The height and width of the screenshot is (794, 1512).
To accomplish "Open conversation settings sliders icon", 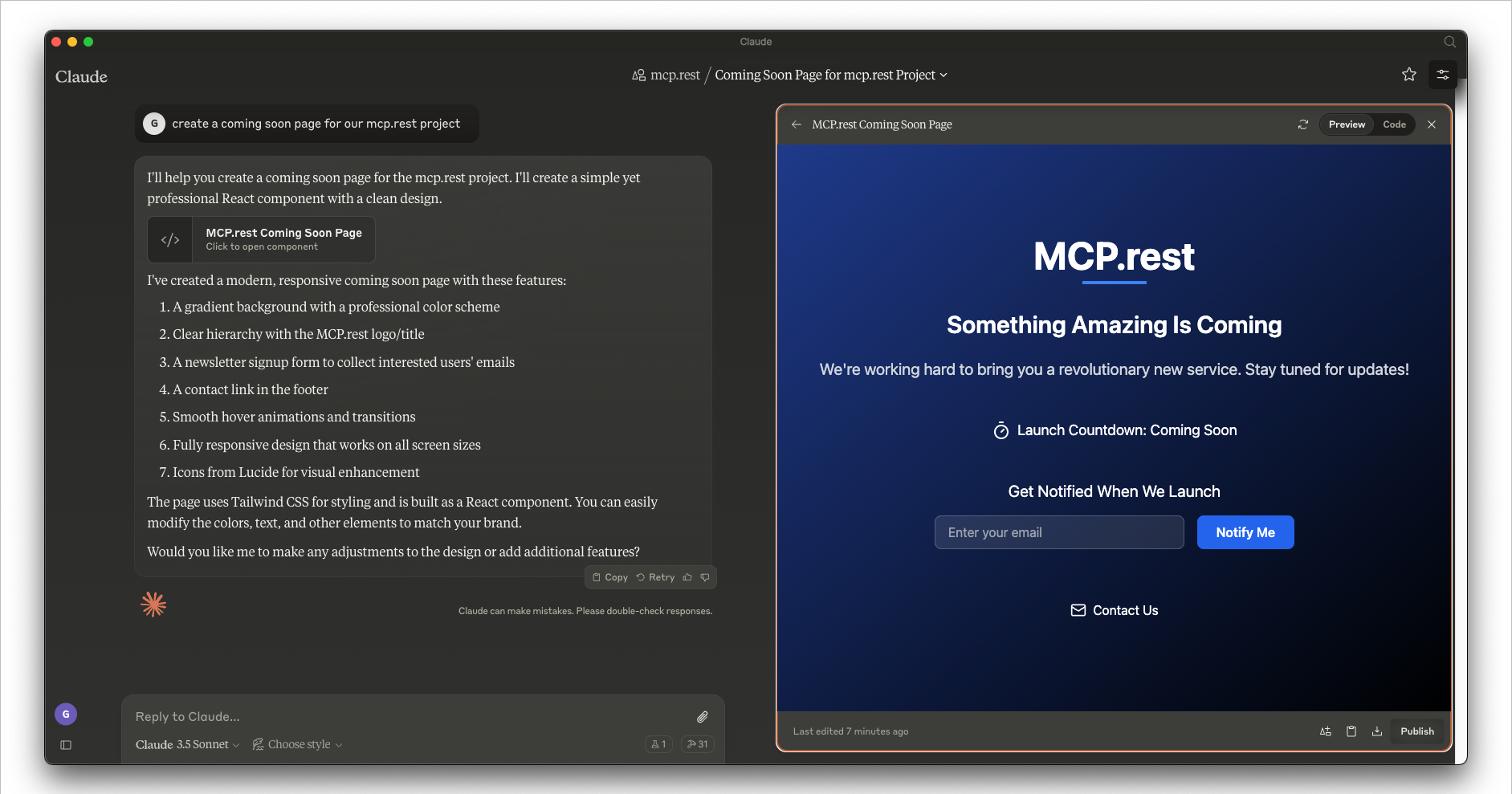I will coord(1442,74).
